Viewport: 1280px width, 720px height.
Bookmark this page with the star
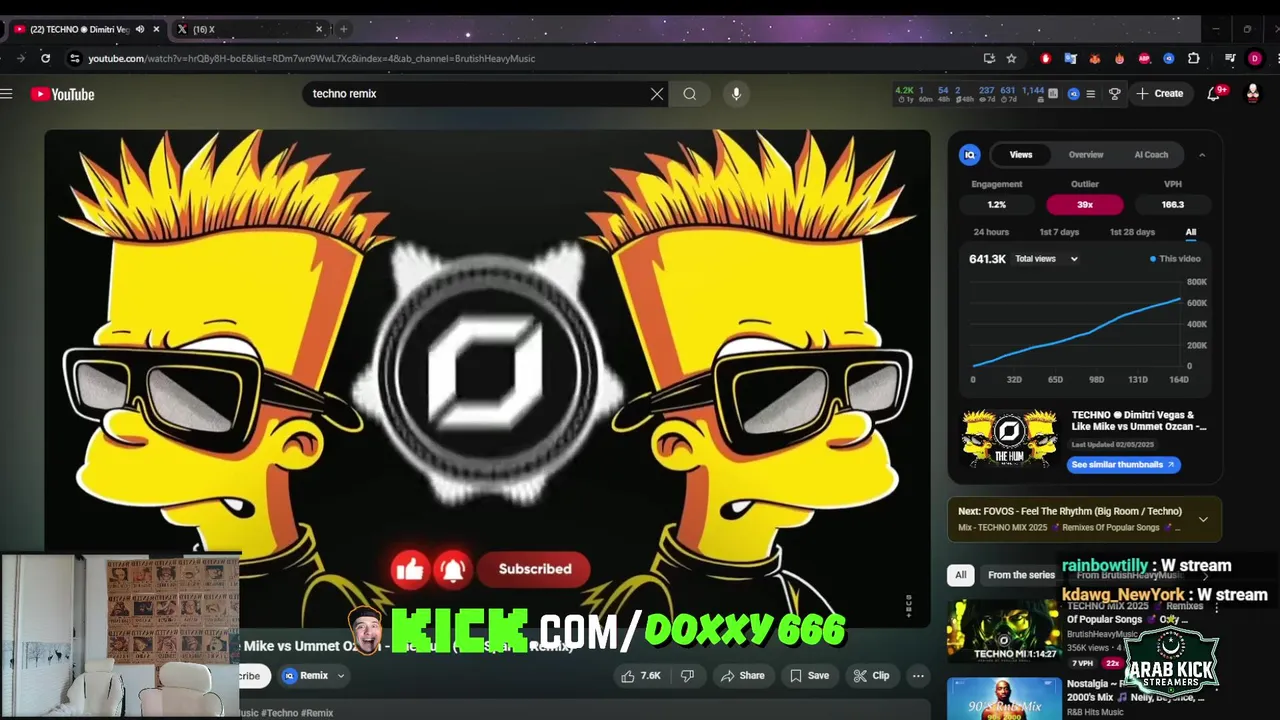(x=1011, y=58)
